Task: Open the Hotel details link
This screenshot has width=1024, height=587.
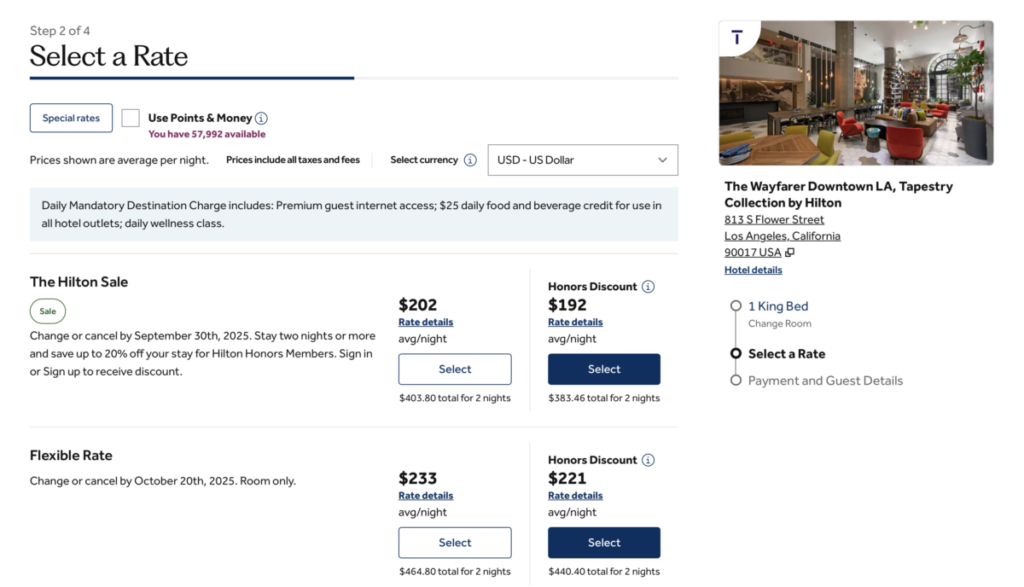Action: click(753, 270)
